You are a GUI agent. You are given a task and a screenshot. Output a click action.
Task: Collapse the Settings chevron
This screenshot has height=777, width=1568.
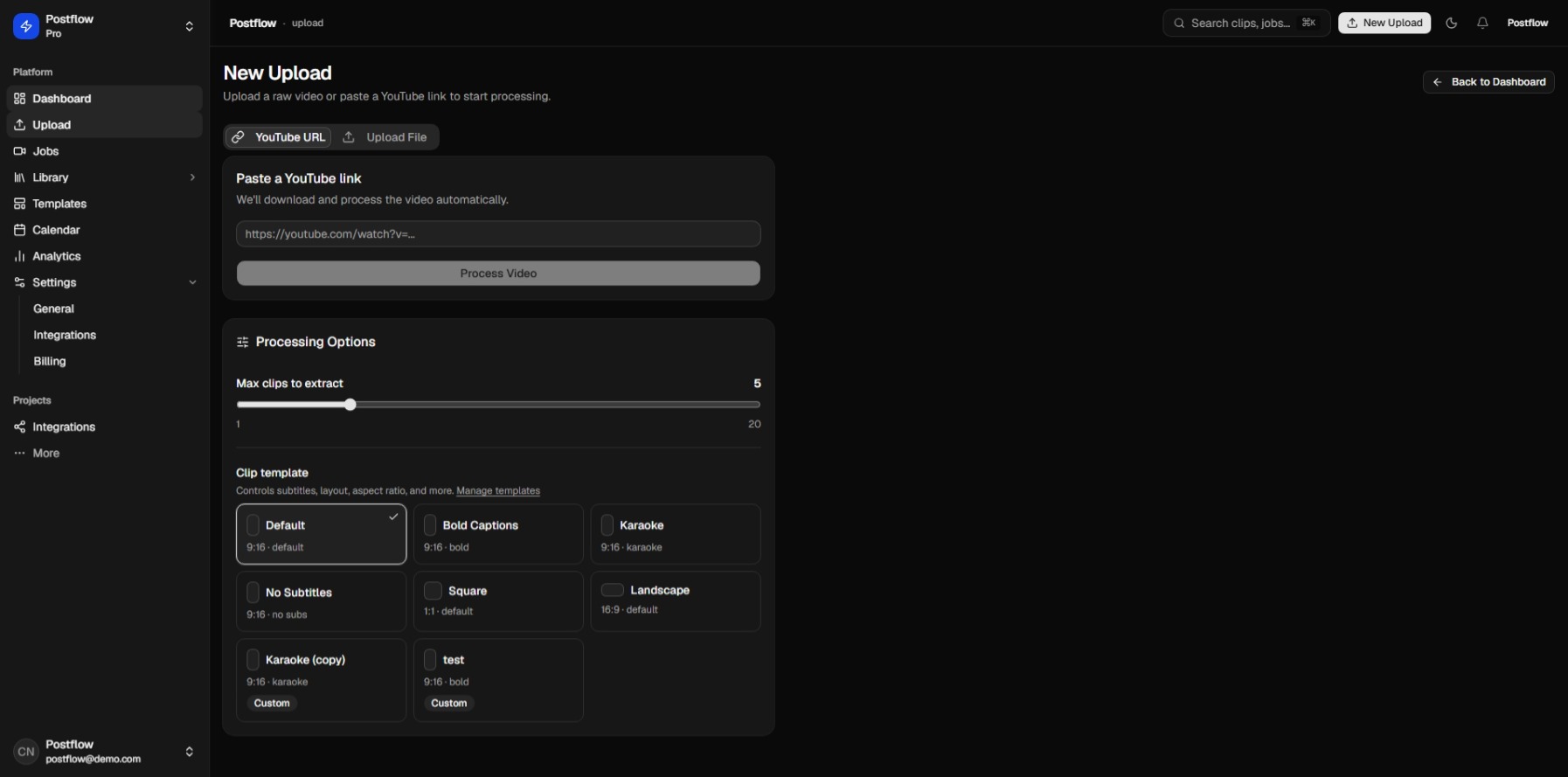pos(192,282)
